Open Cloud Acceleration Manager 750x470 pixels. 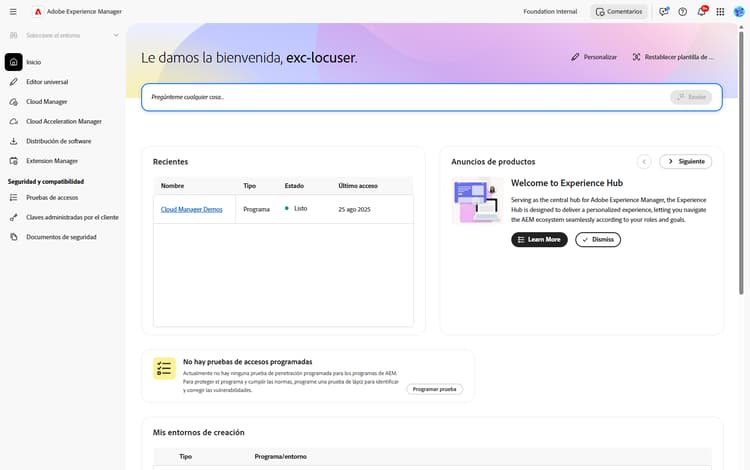(x=64, y=121)
